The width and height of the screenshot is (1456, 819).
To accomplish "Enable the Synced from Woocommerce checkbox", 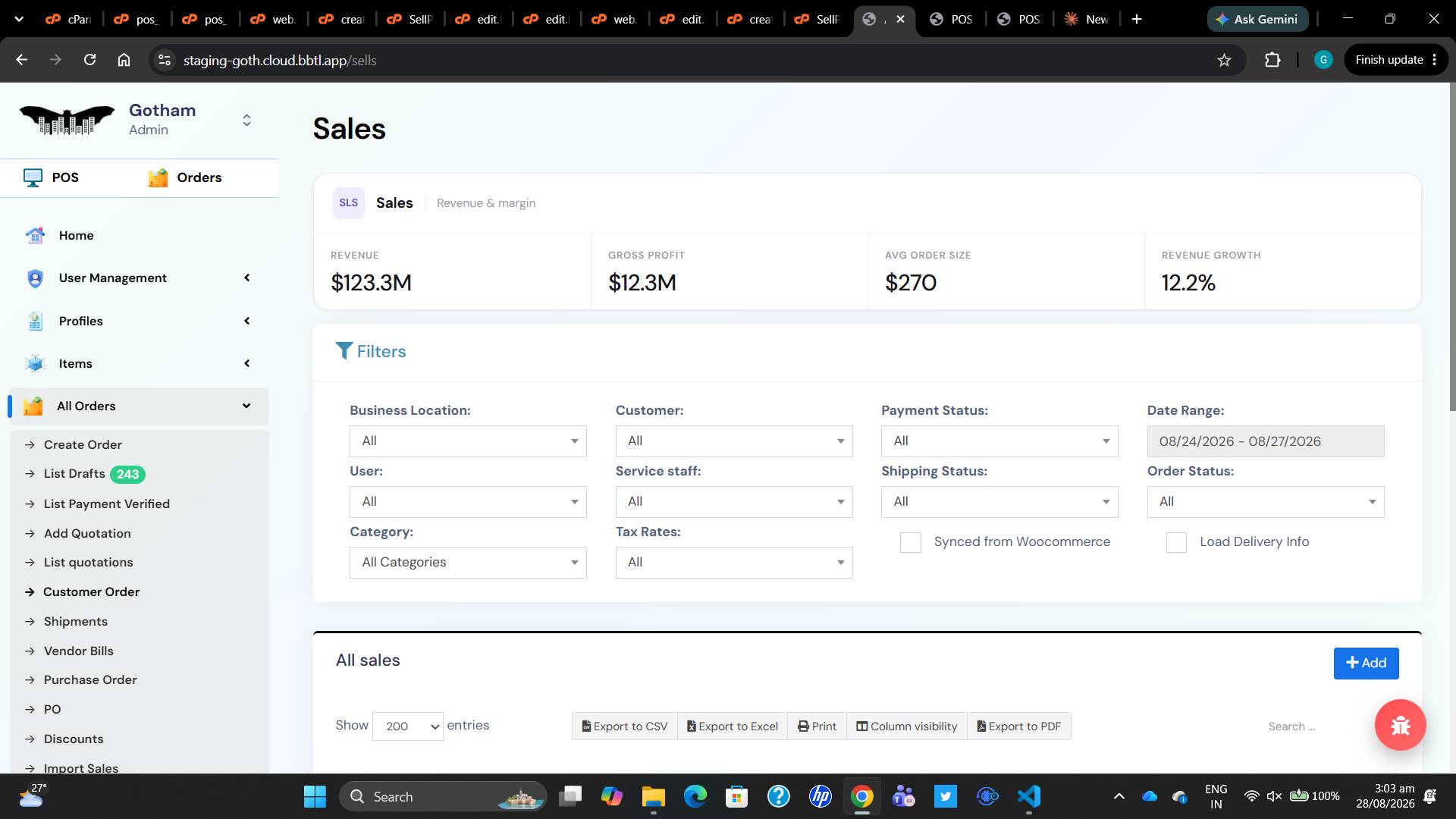I will click(x=910, y=542).
